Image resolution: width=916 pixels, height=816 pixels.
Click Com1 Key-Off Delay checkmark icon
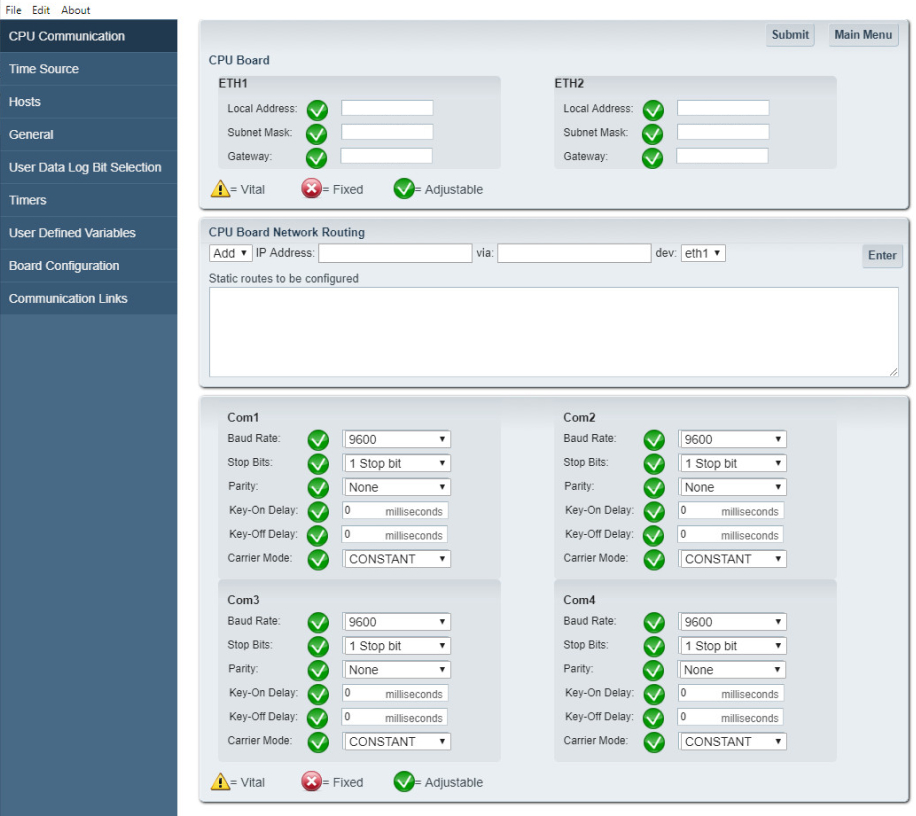[x=318, y=536]
